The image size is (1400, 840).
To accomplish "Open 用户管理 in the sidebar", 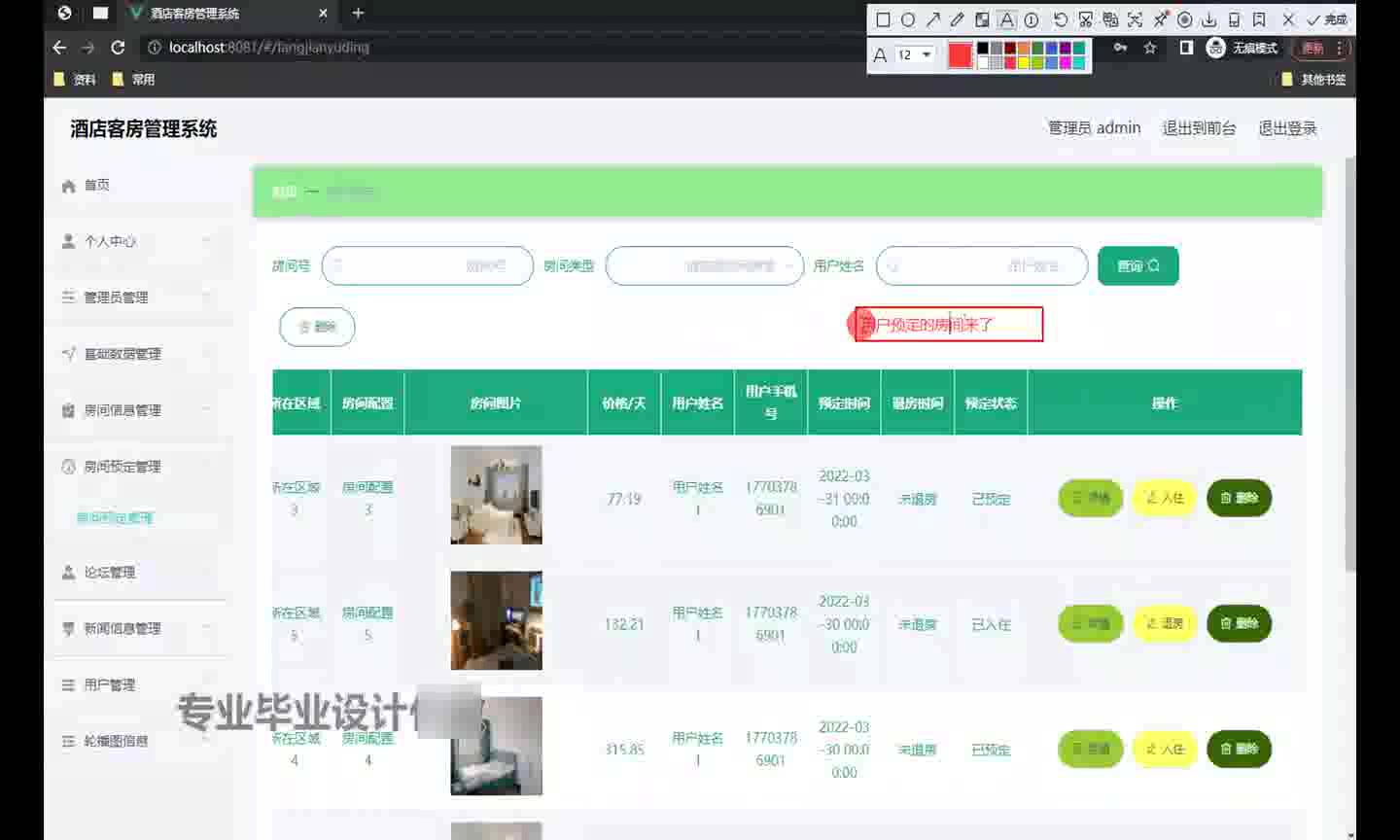I will (x=109, y=684).
